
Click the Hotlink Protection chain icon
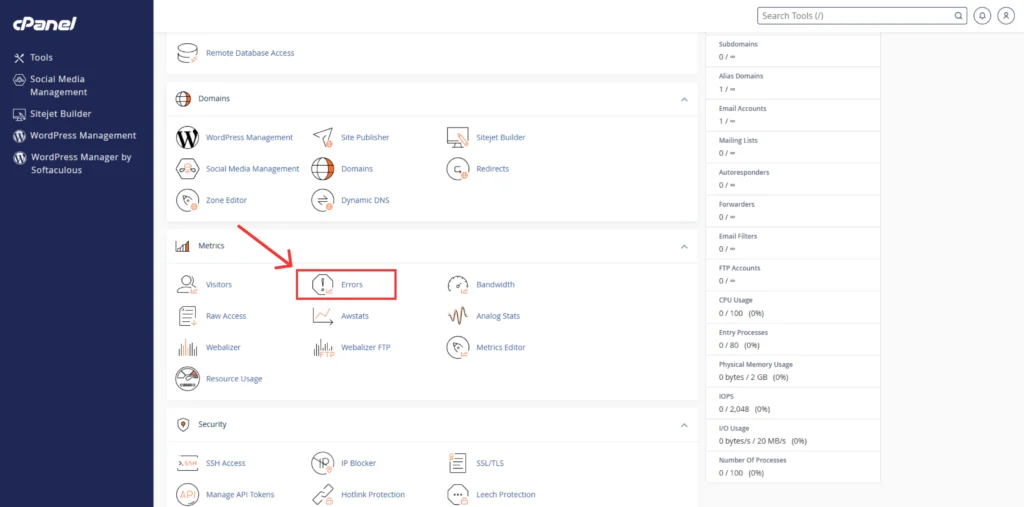click(323, 495)
